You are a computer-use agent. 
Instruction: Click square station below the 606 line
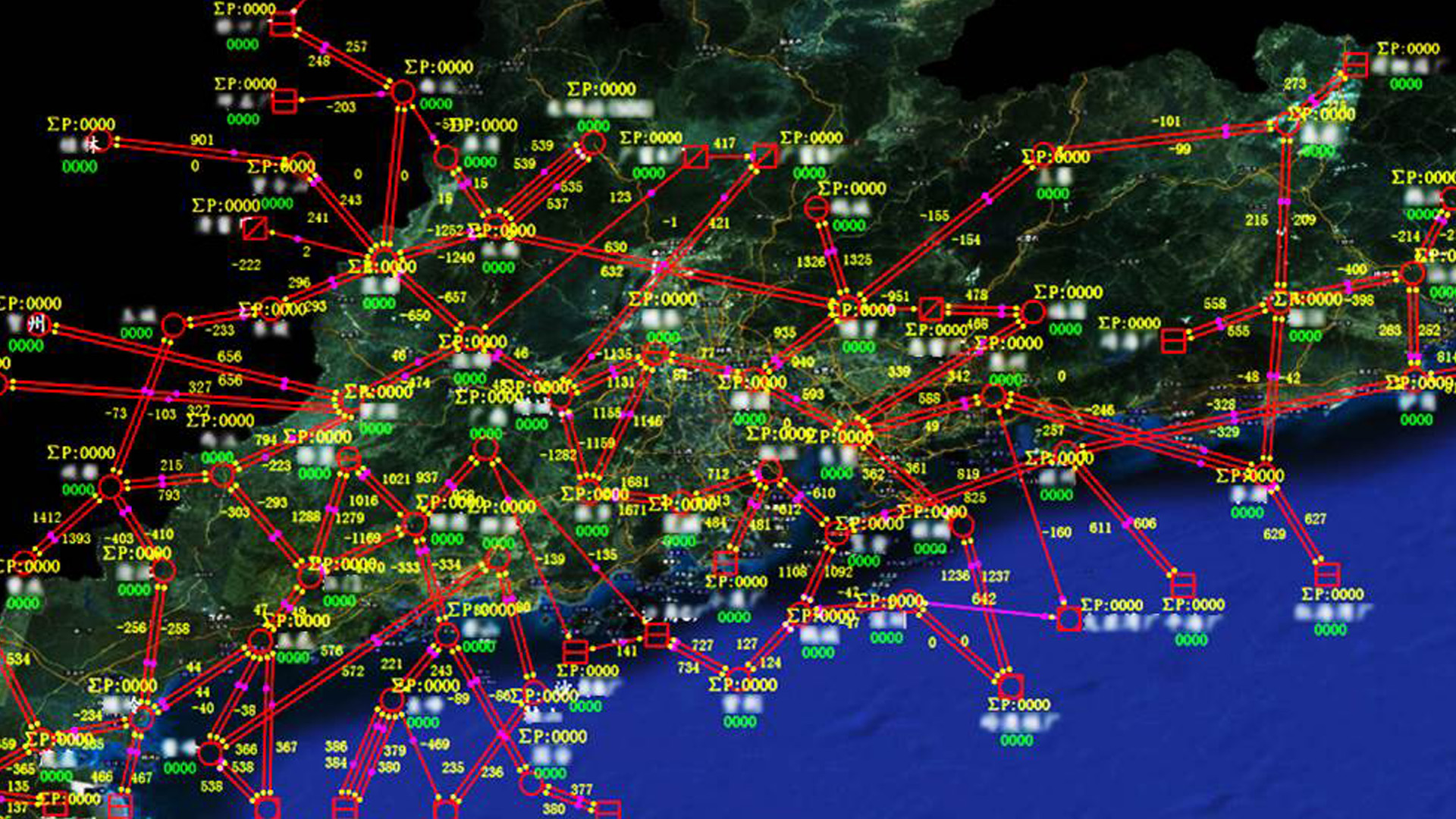(1183, 585)
